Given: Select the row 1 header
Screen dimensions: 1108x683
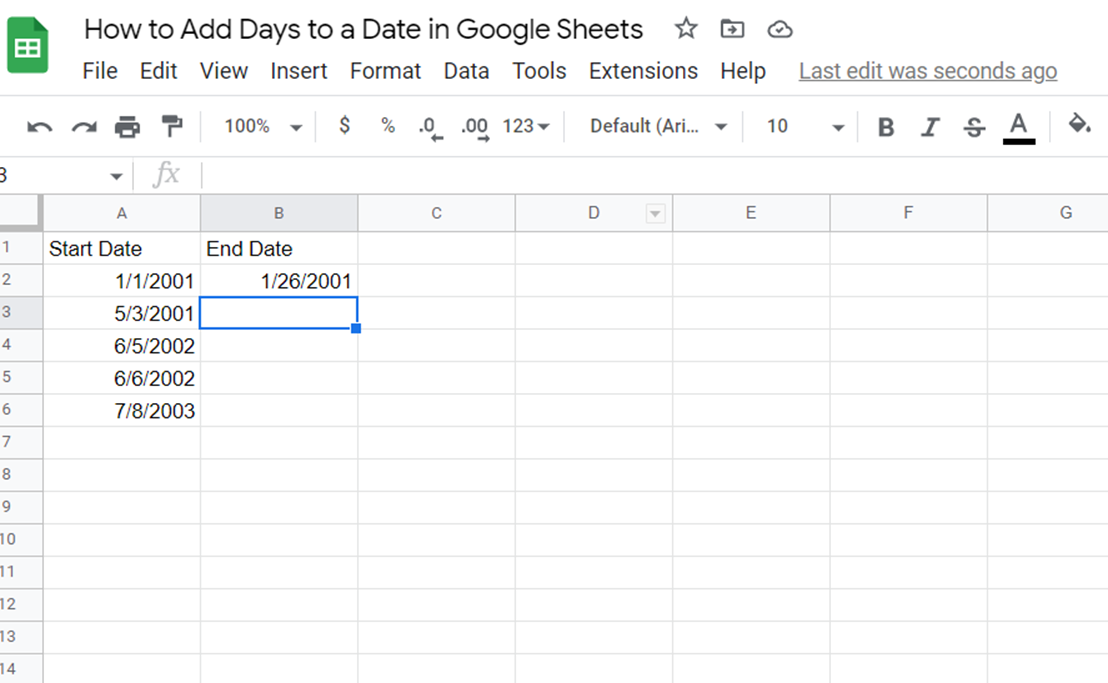Looking at the screenshot, I should coord(20,248).
